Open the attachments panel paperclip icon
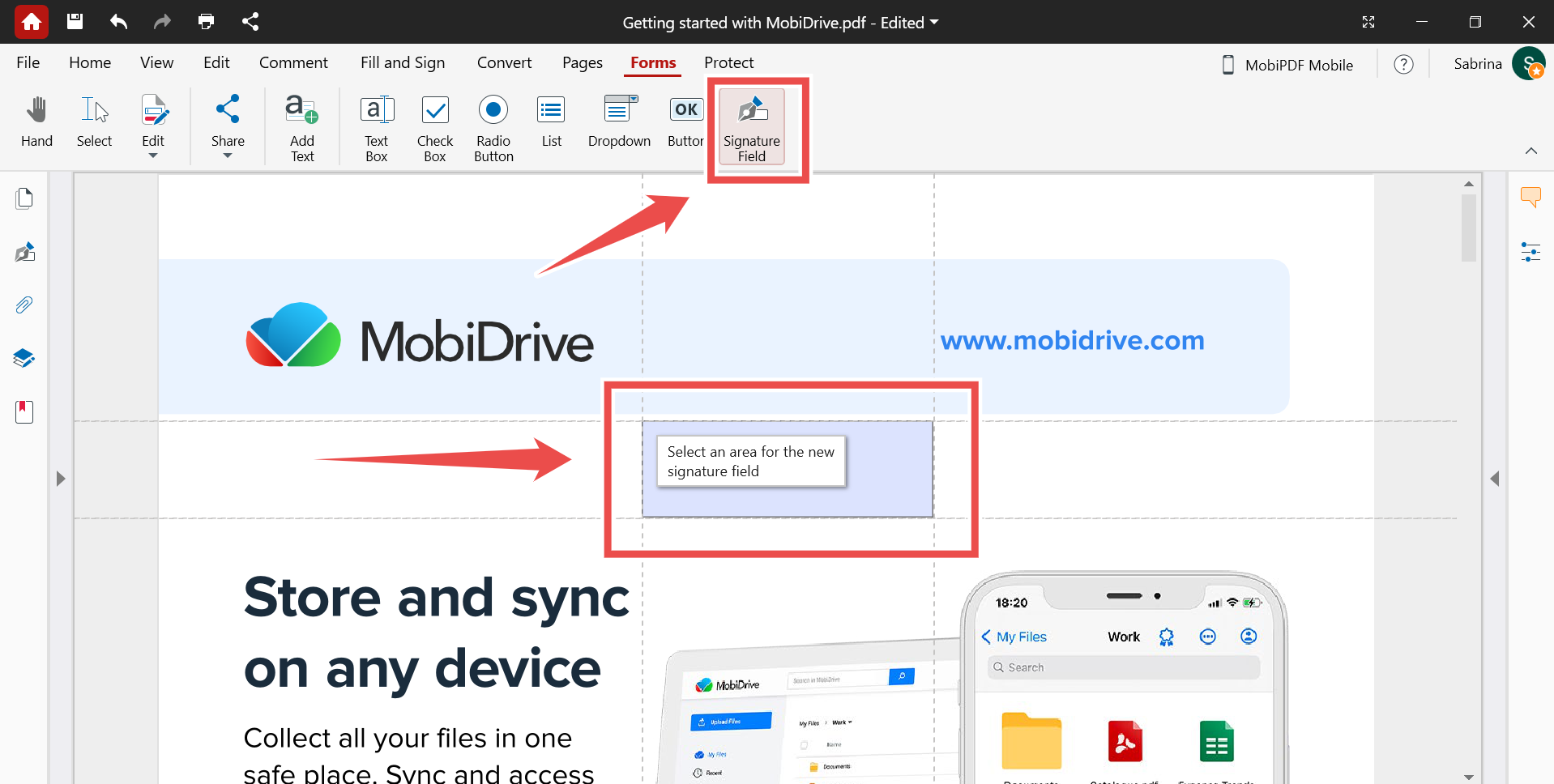This screenshot has height=784, width=1554. coord(24,305)
